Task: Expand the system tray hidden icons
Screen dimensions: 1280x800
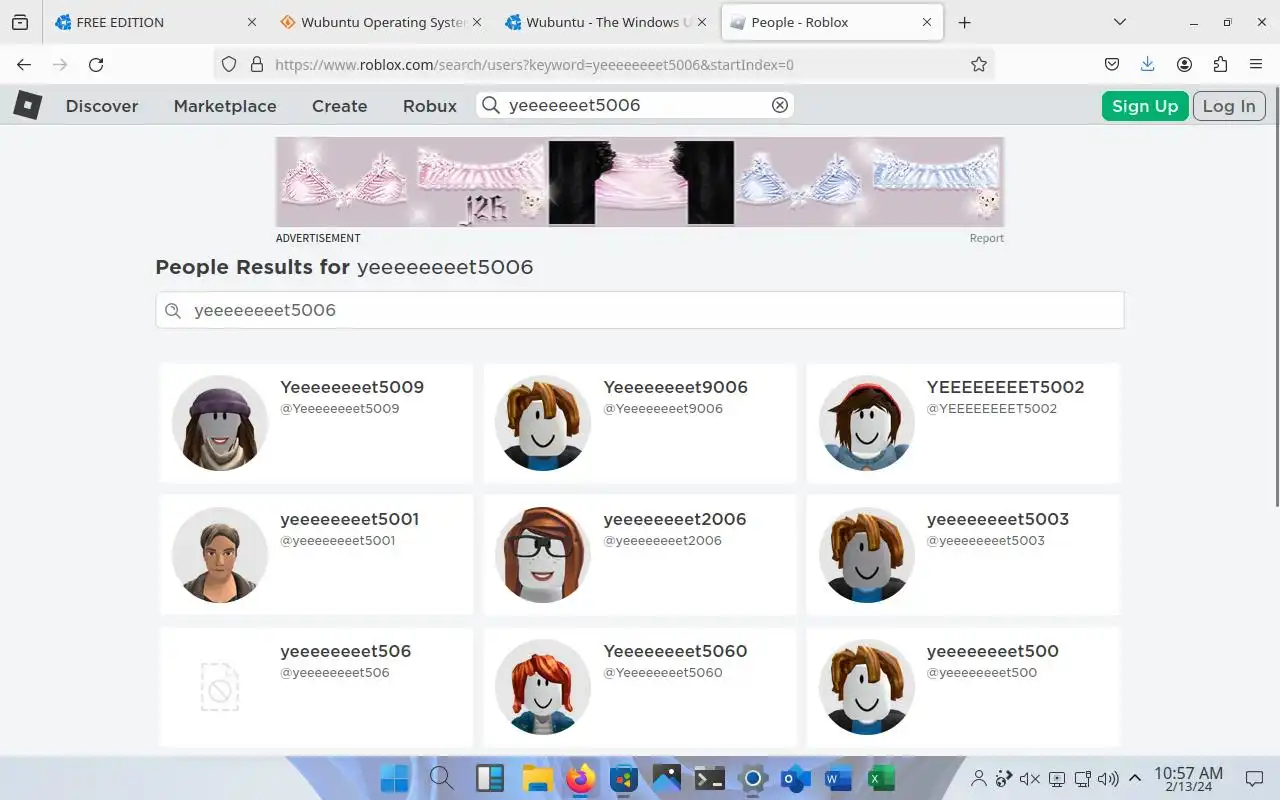Action: (1135, 778)
